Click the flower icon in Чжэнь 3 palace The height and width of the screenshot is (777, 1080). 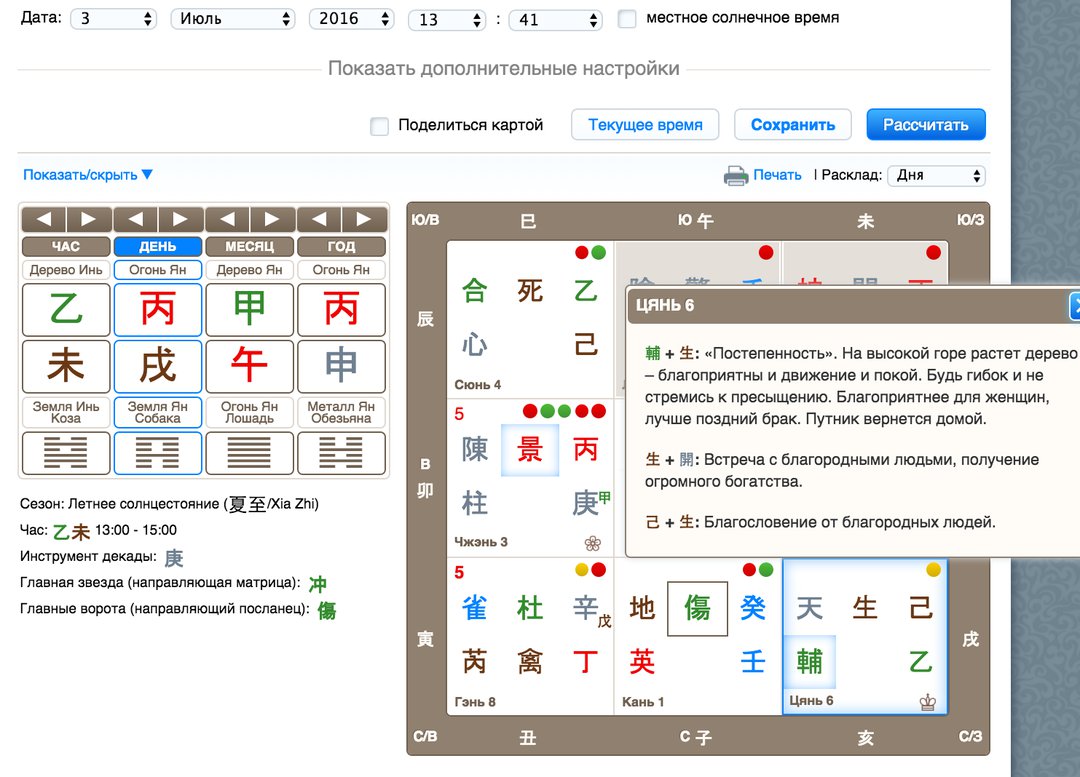(593, 543)
